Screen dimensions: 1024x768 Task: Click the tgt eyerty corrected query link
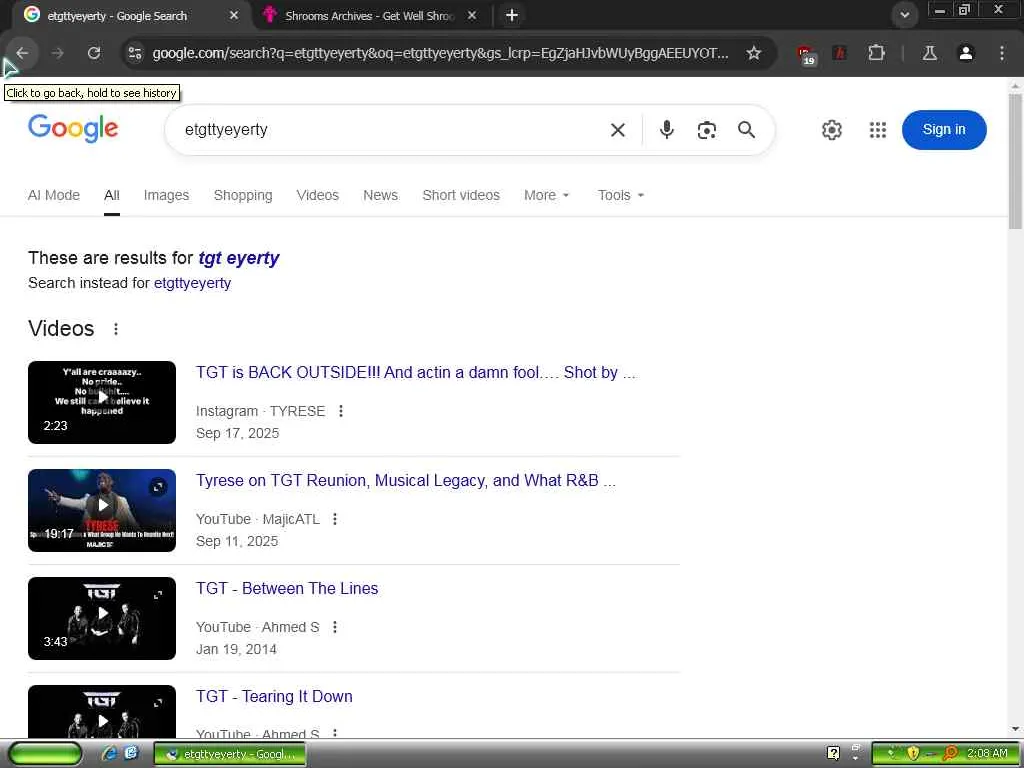(238, 258)
